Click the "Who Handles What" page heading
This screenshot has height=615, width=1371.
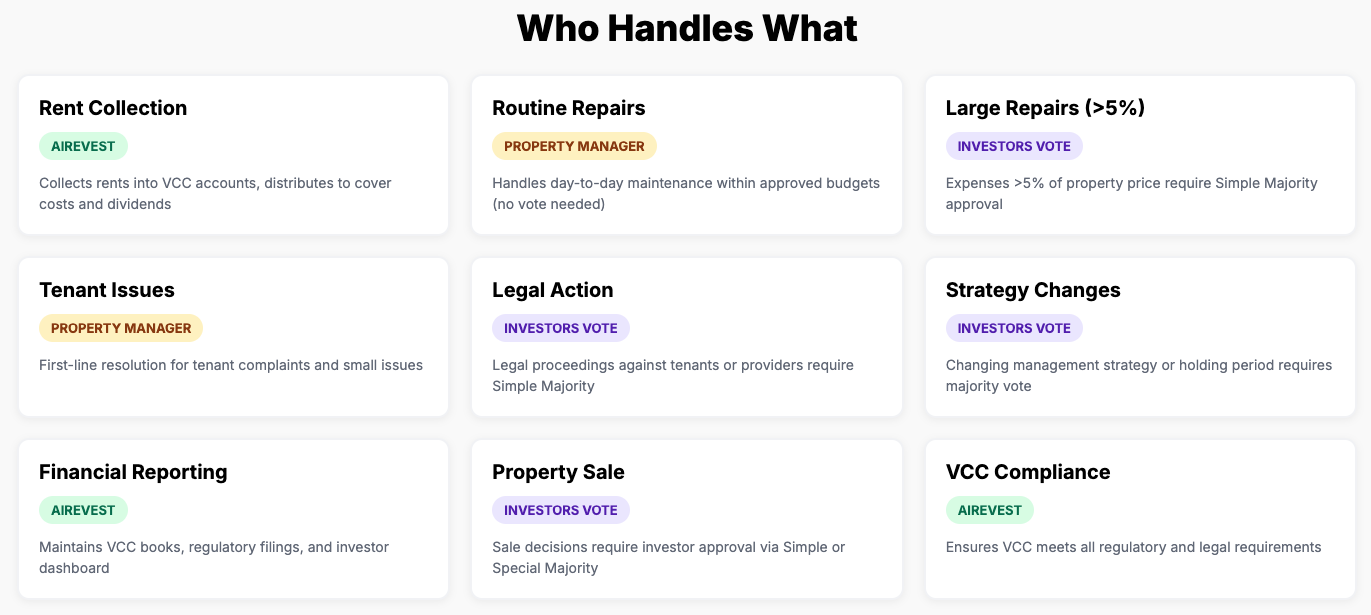[686, 28]
